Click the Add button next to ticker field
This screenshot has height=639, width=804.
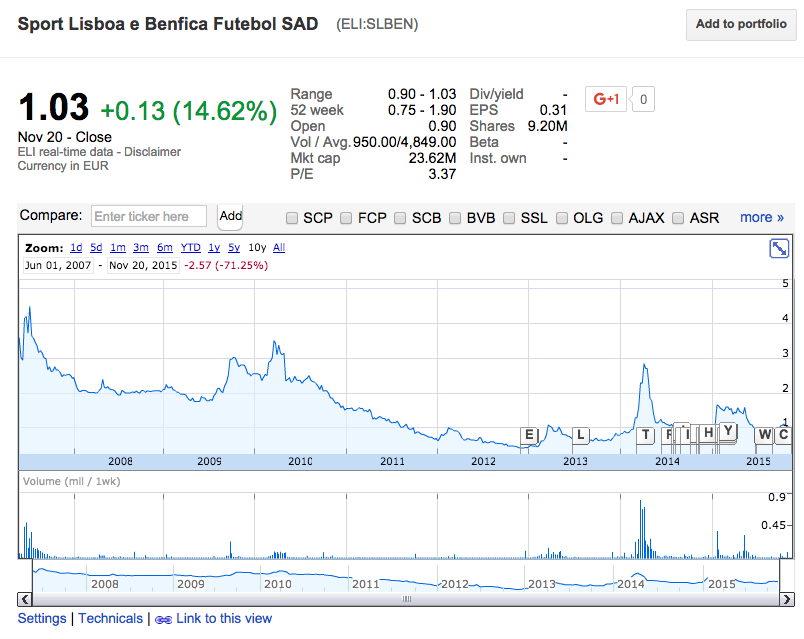click(230, 216)
